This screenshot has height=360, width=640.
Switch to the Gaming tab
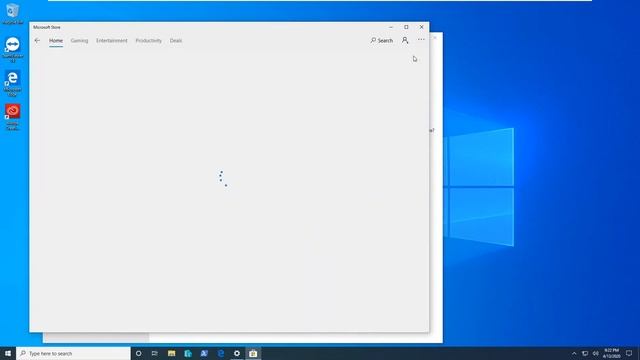point(79,40)
